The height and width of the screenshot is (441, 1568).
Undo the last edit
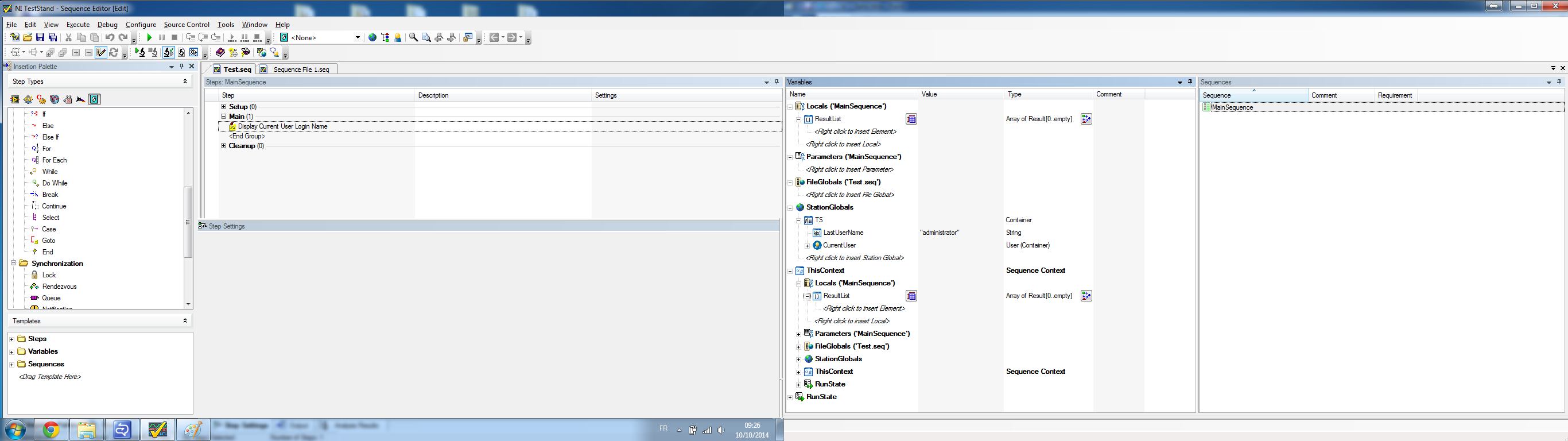tap(110, 38)
